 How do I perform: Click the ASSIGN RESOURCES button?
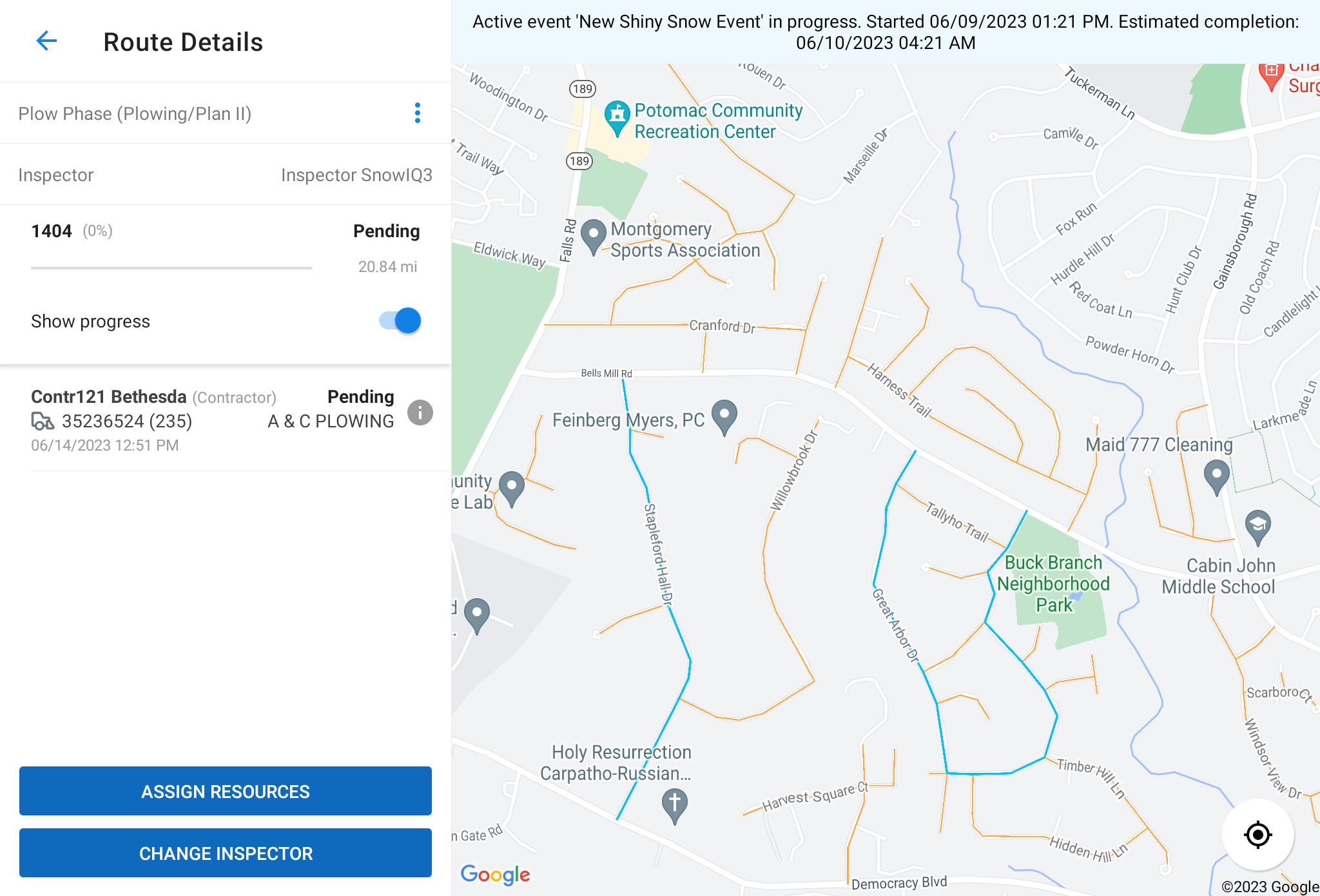tap(226, 791)
